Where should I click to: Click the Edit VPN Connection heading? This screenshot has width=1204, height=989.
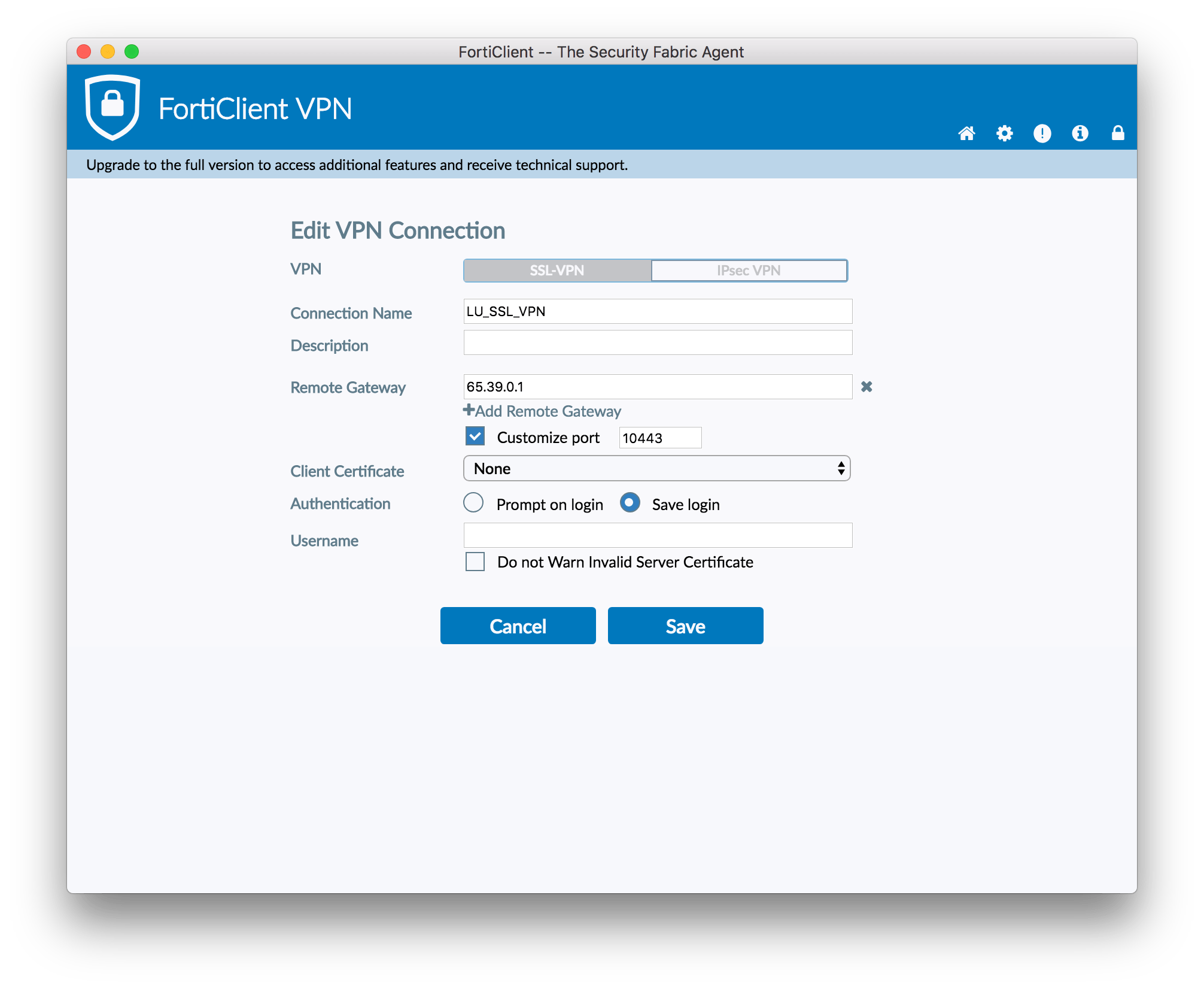point(398,230)
